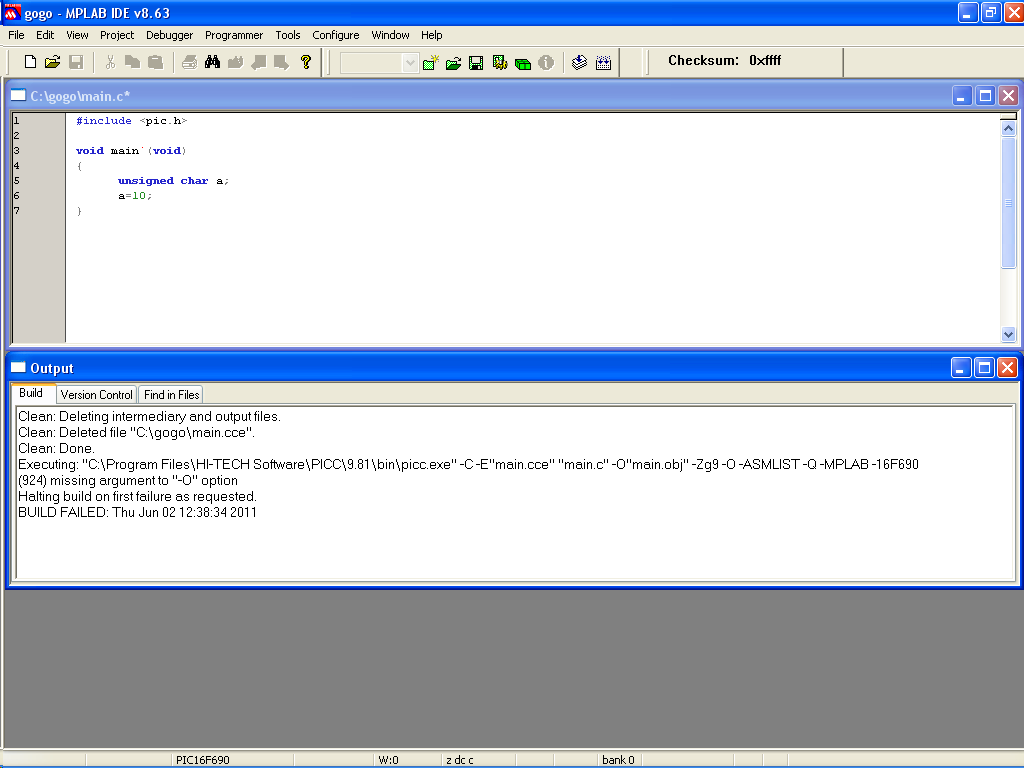Viewport: 1024px width, 768px height.
Task: Open Find with the binoculars icon
Action: tap(212, 62)
